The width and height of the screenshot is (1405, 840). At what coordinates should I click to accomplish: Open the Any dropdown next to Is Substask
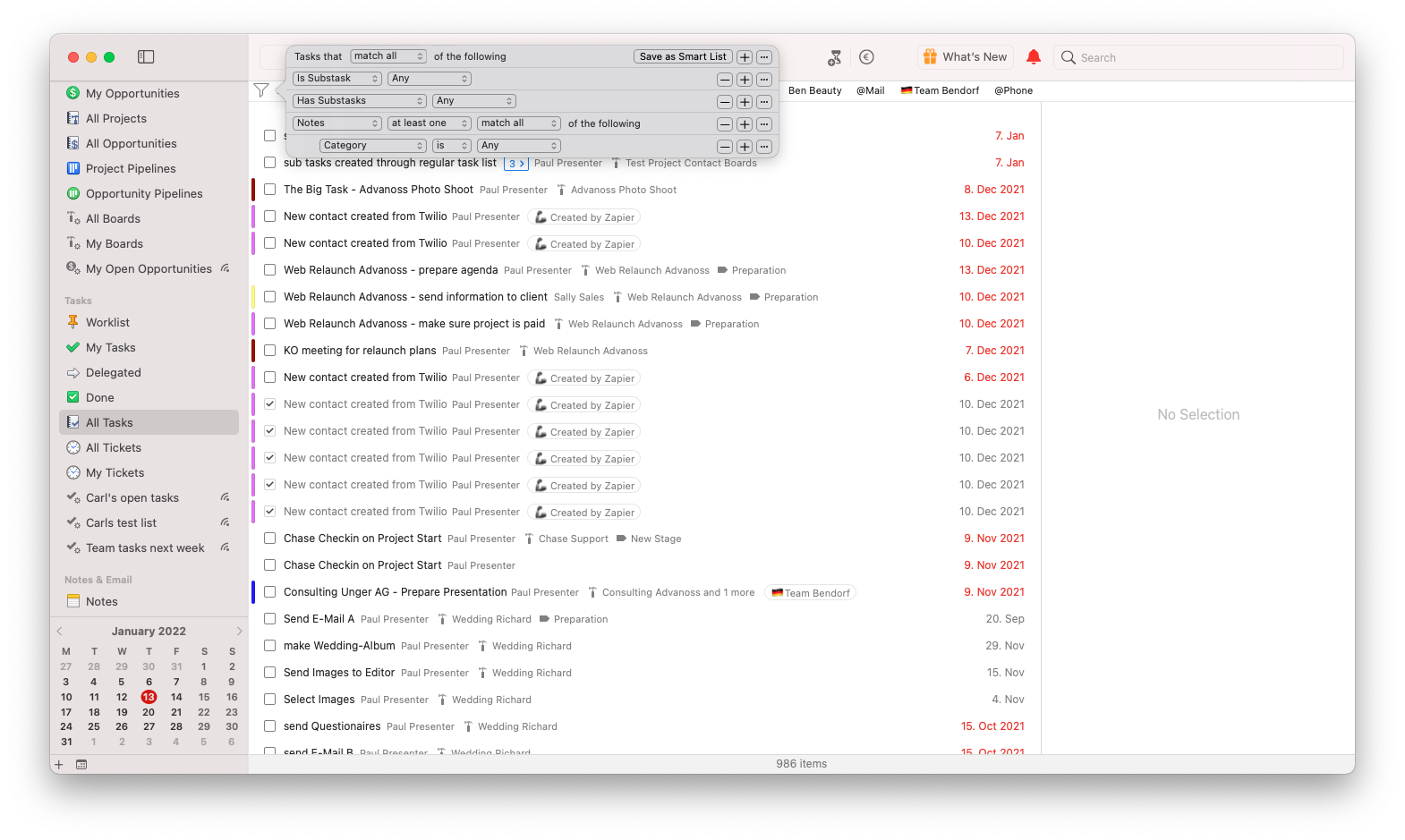pyautogui.click(x=430, y=79)
